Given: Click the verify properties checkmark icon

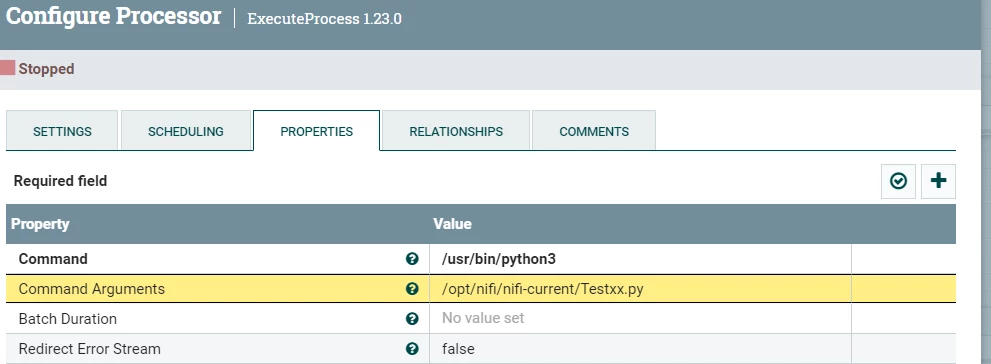Looking at the screenshot, I should tap(898, 181).
